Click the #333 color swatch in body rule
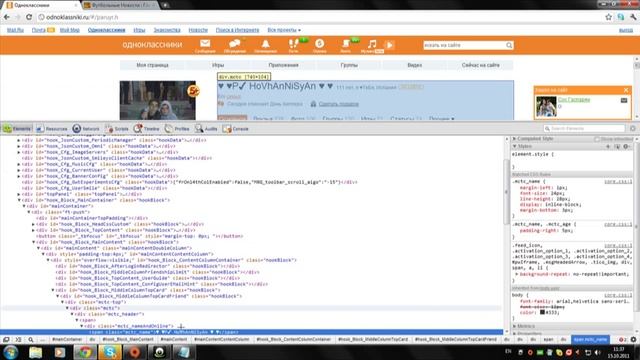 click(542, 312)
